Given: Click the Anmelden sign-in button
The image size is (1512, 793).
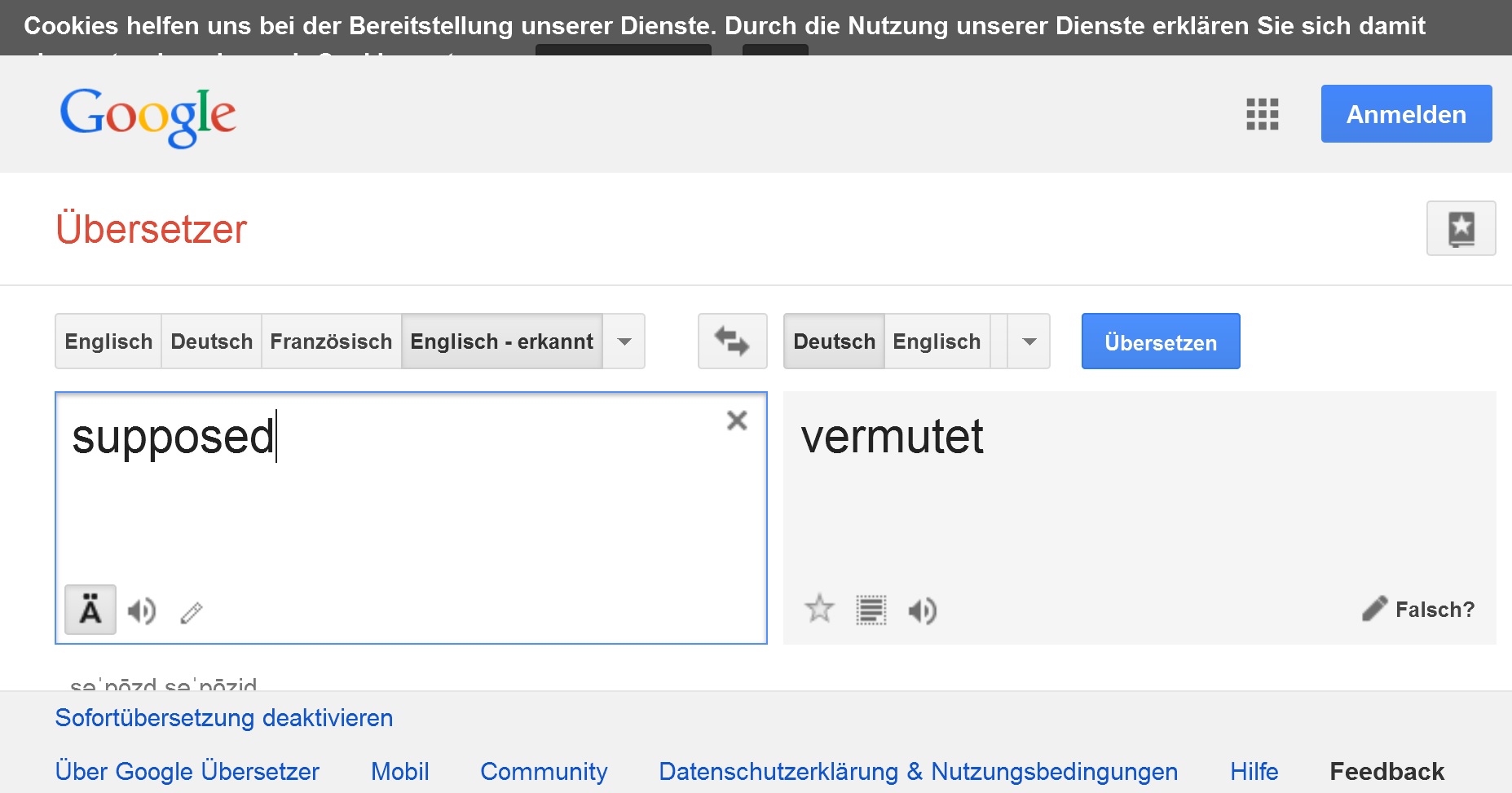Looking at the screenshot, I should click(x=1406, y=114).
